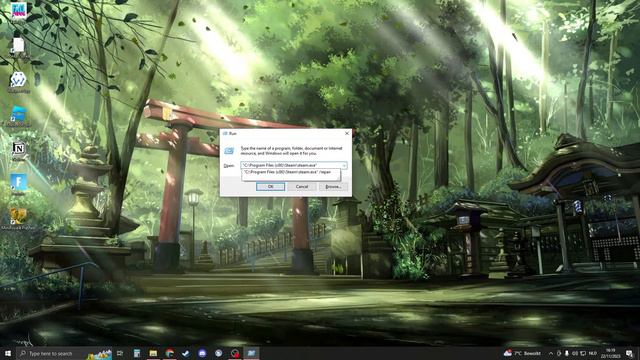Viewport: 640px width, 360px height.
Task: Expand the Open combo box history arrow
Action: pyautogui.click(x=344, y=165)
